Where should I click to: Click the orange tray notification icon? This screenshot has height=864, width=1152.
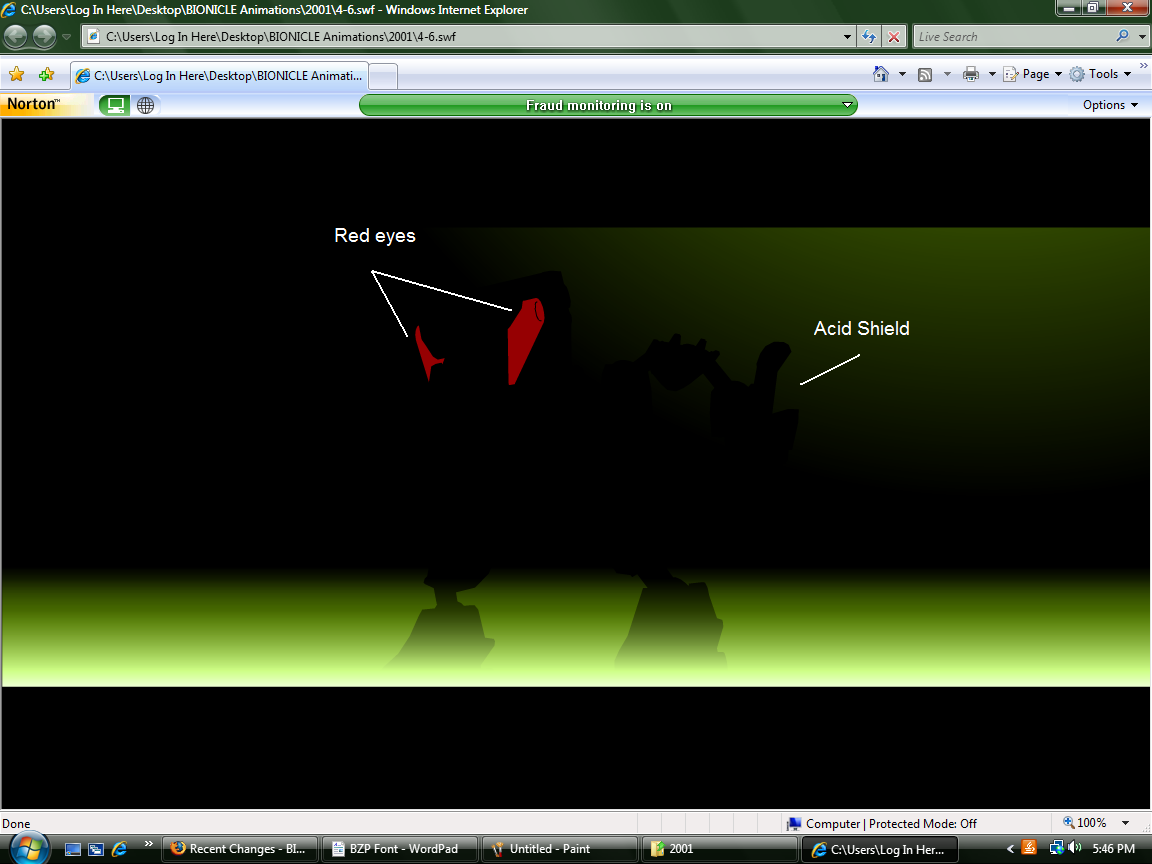(1029, 848)
